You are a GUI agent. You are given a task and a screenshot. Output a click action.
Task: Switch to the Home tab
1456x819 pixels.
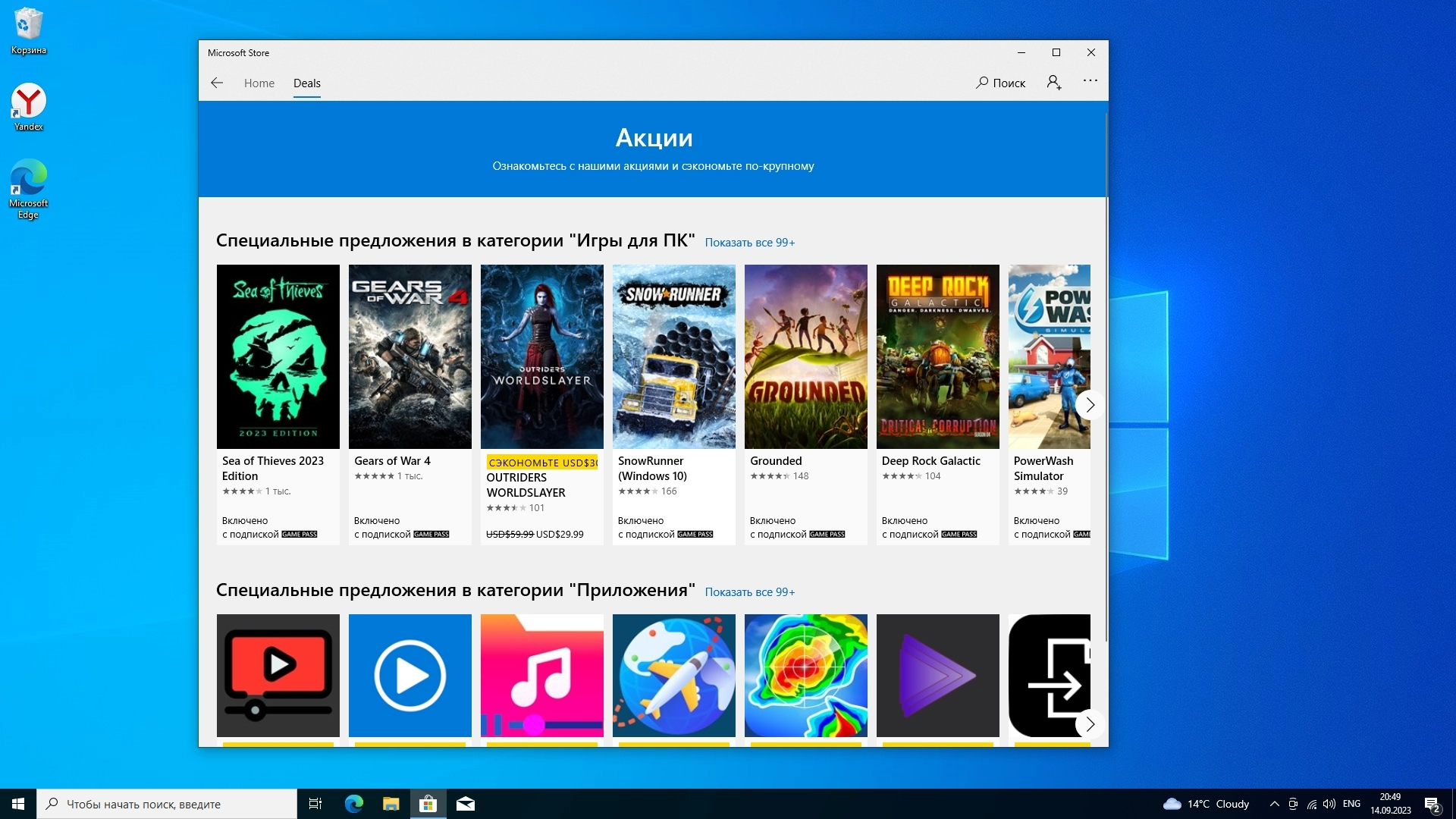259,83
